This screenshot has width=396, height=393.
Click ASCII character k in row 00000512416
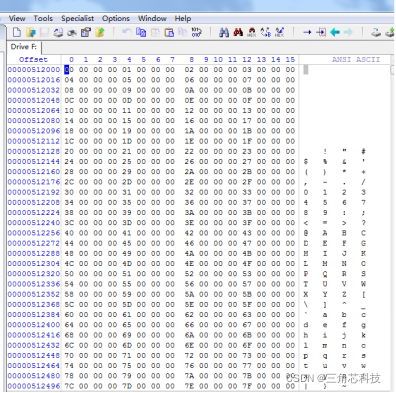coord(363,335)
